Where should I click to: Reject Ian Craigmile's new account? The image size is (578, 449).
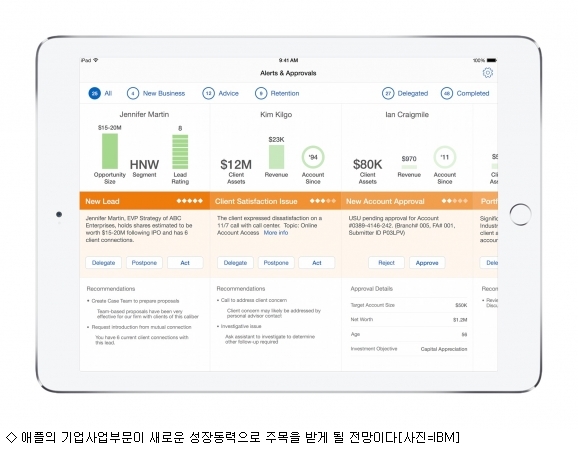(x=386, y=262)
